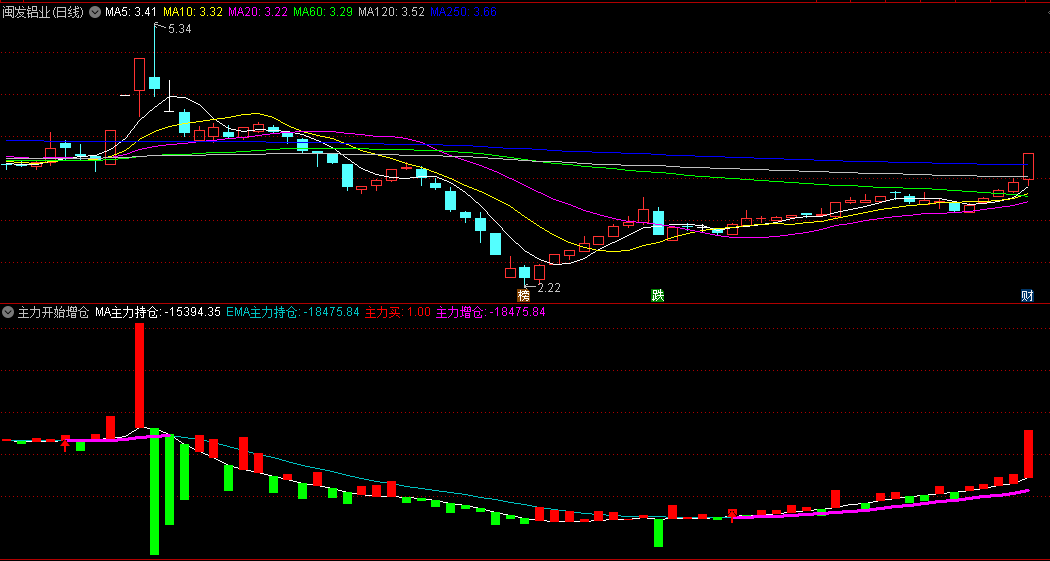Select the MA250: 3.66 label
The width and height of the screenshot is (1050, 561).
tap(463, 12)
